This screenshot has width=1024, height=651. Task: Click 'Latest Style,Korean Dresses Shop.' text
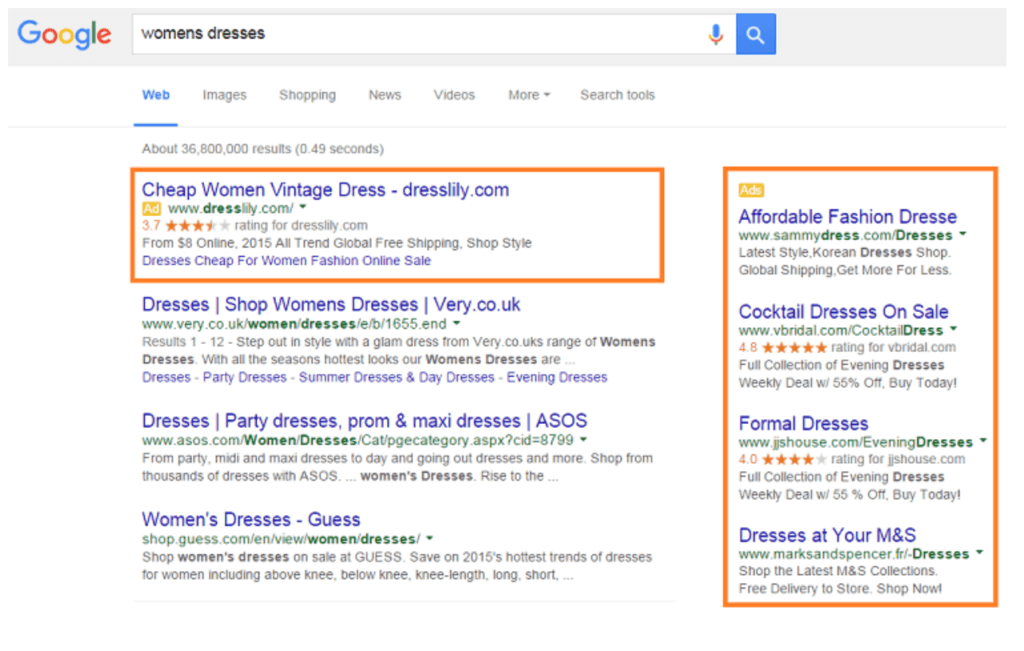pos(844,253)
